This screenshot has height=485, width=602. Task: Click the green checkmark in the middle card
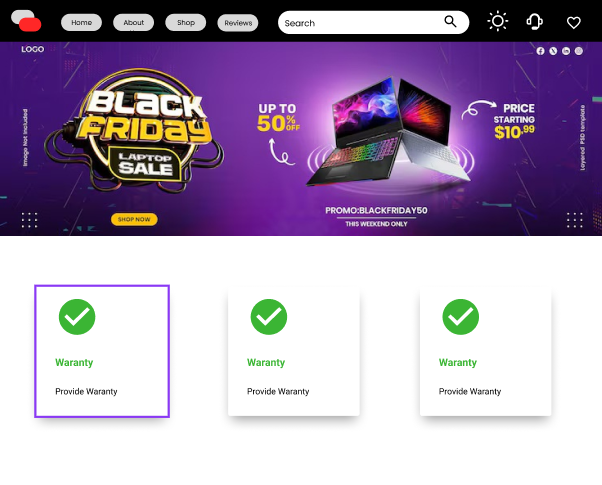(x=268, y=317)
